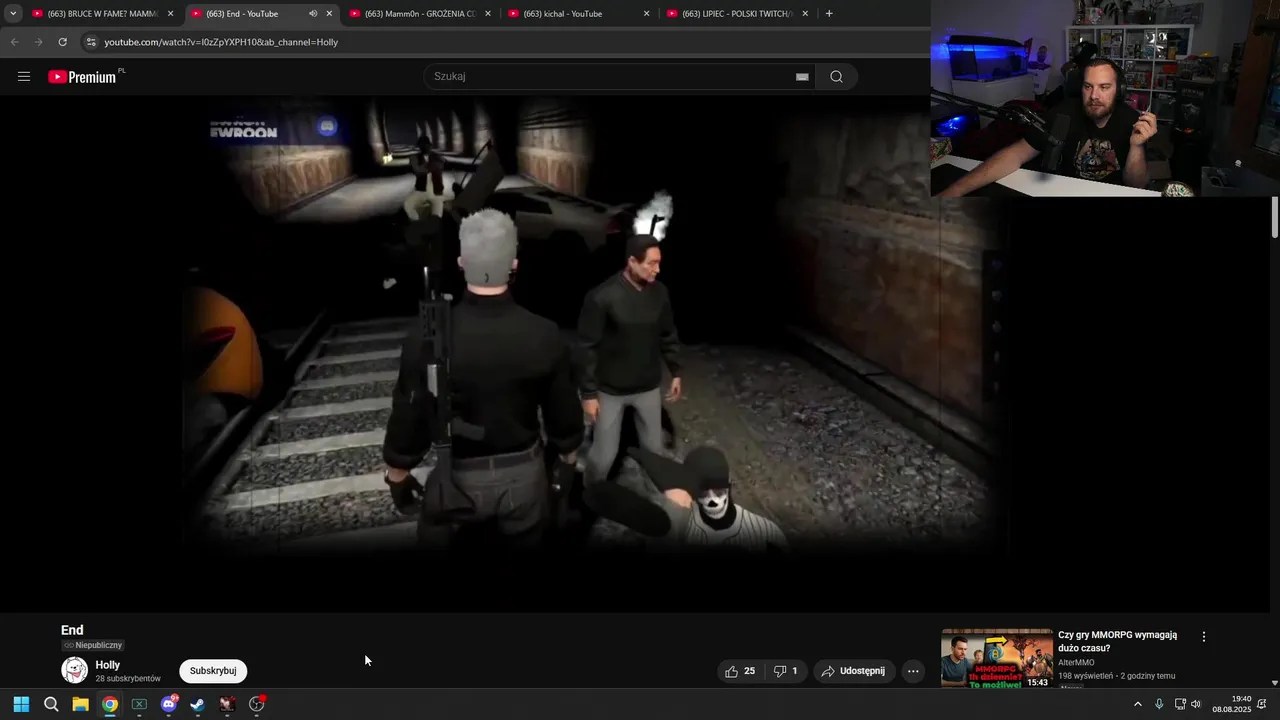This screenshot has width=1280, height=720.
Task: Open the on-screen keyboard in search box
Action: (802, 77)
